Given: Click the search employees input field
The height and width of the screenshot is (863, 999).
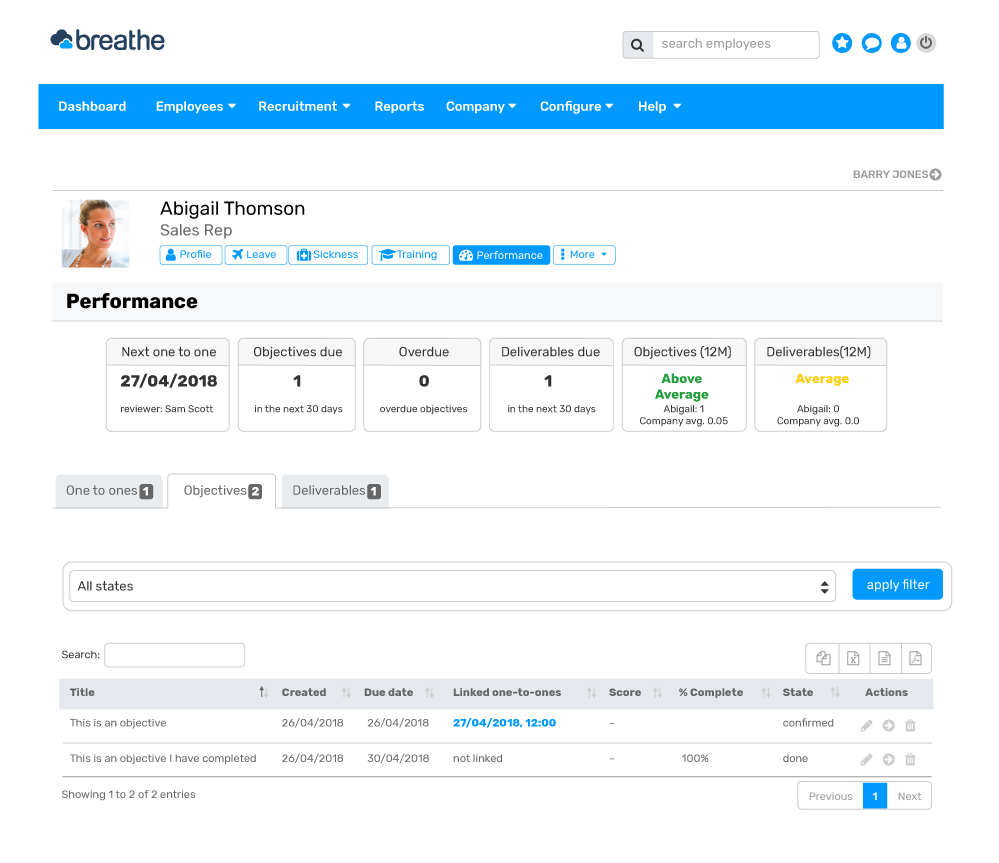Looking at the screenshot, I should [735, 44].
